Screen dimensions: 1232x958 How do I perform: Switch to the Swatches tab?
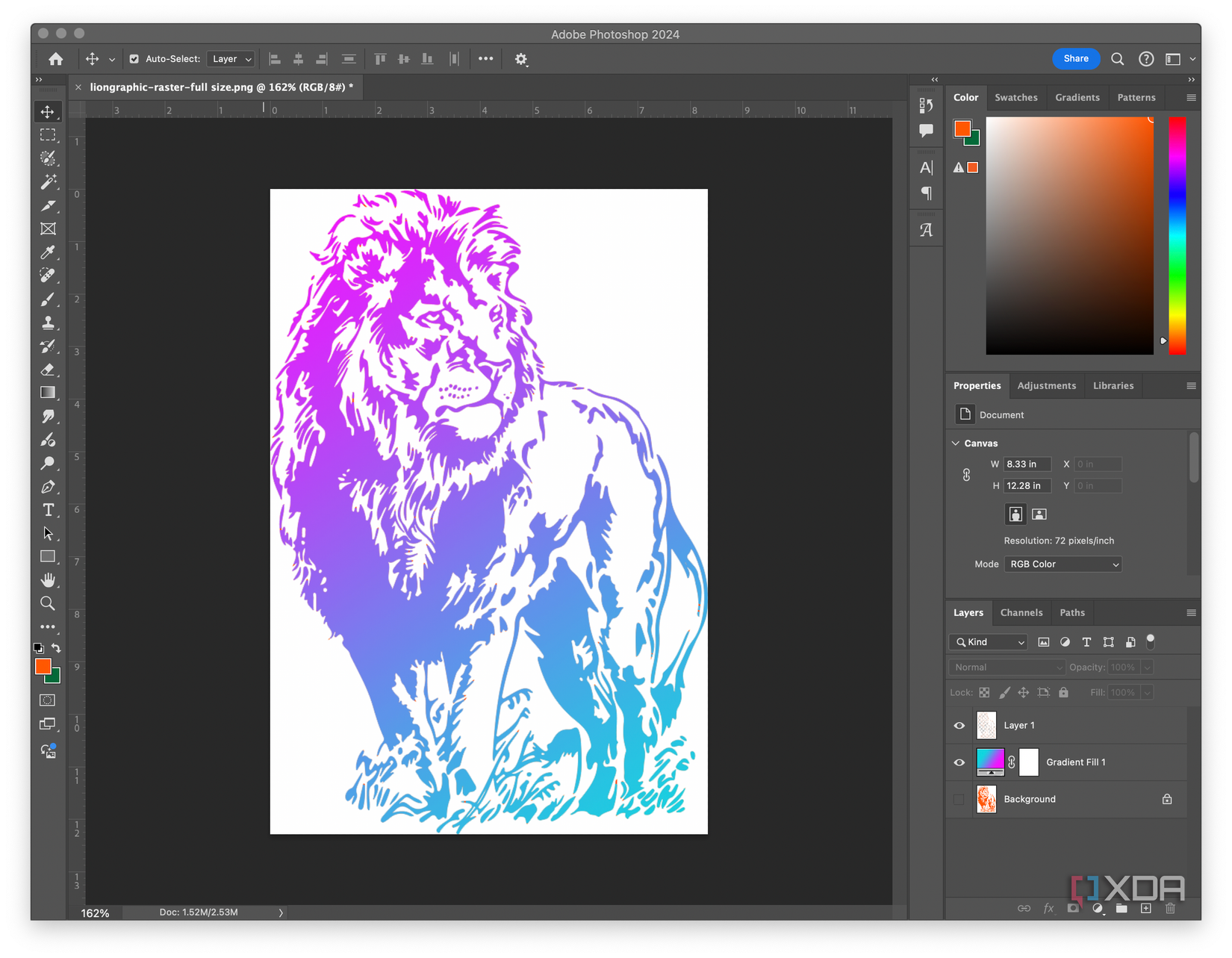(1015, 98)
